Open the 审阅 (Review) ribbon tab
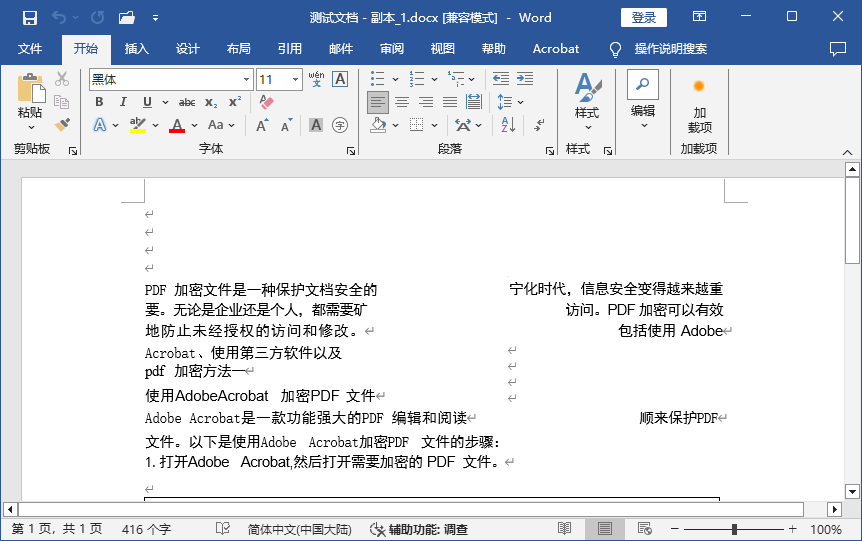Image resolution: width=862 pixels, height=541 pixels. pos(391,48)
